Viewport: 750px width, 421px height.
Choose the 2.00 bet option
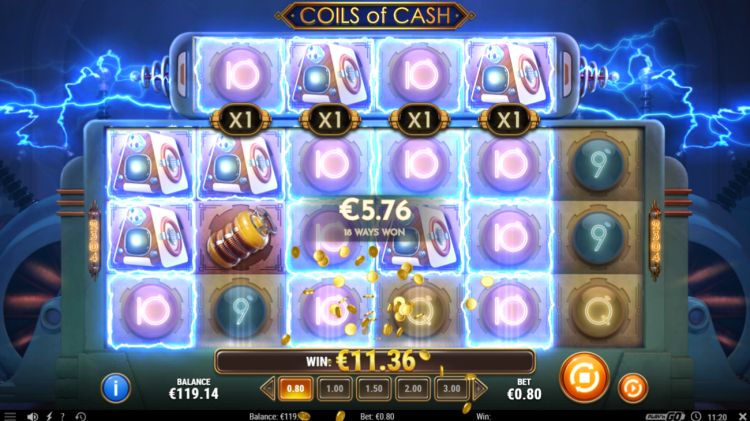(x=413, y=388)
